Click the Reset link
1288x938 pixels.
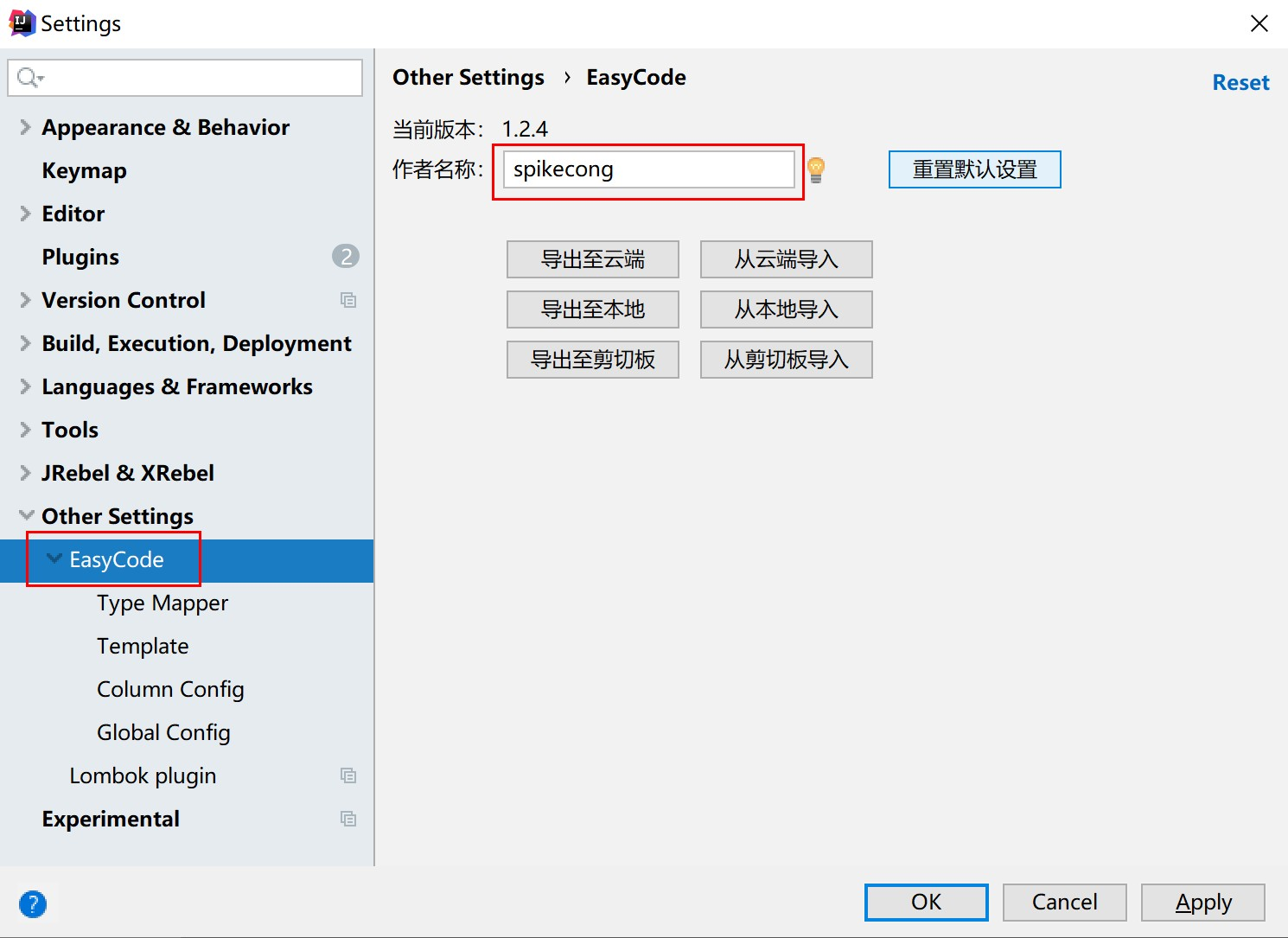(x=1240, y=83)
